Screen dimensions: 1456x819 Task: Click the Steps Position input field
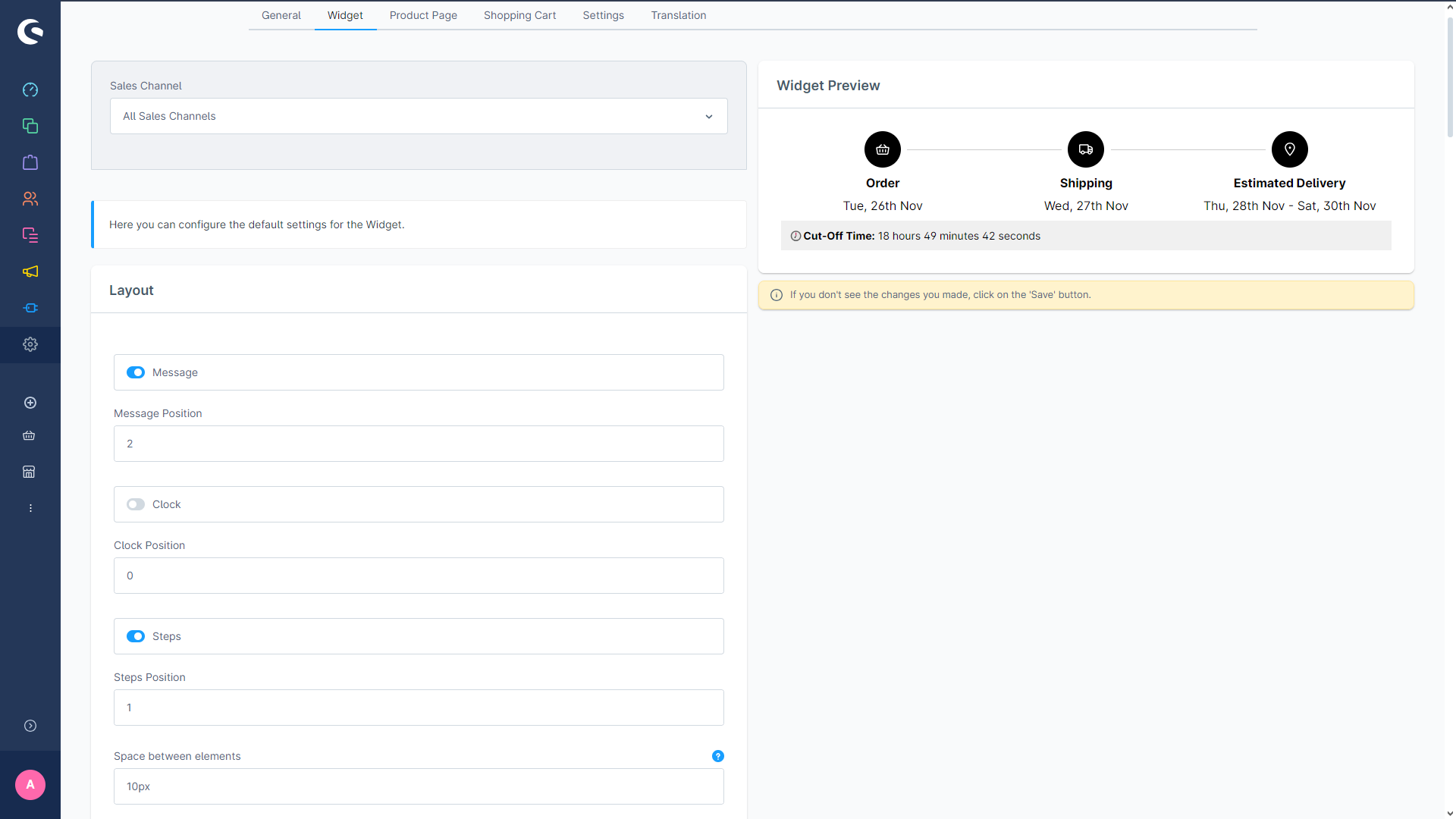coord(419,708)
